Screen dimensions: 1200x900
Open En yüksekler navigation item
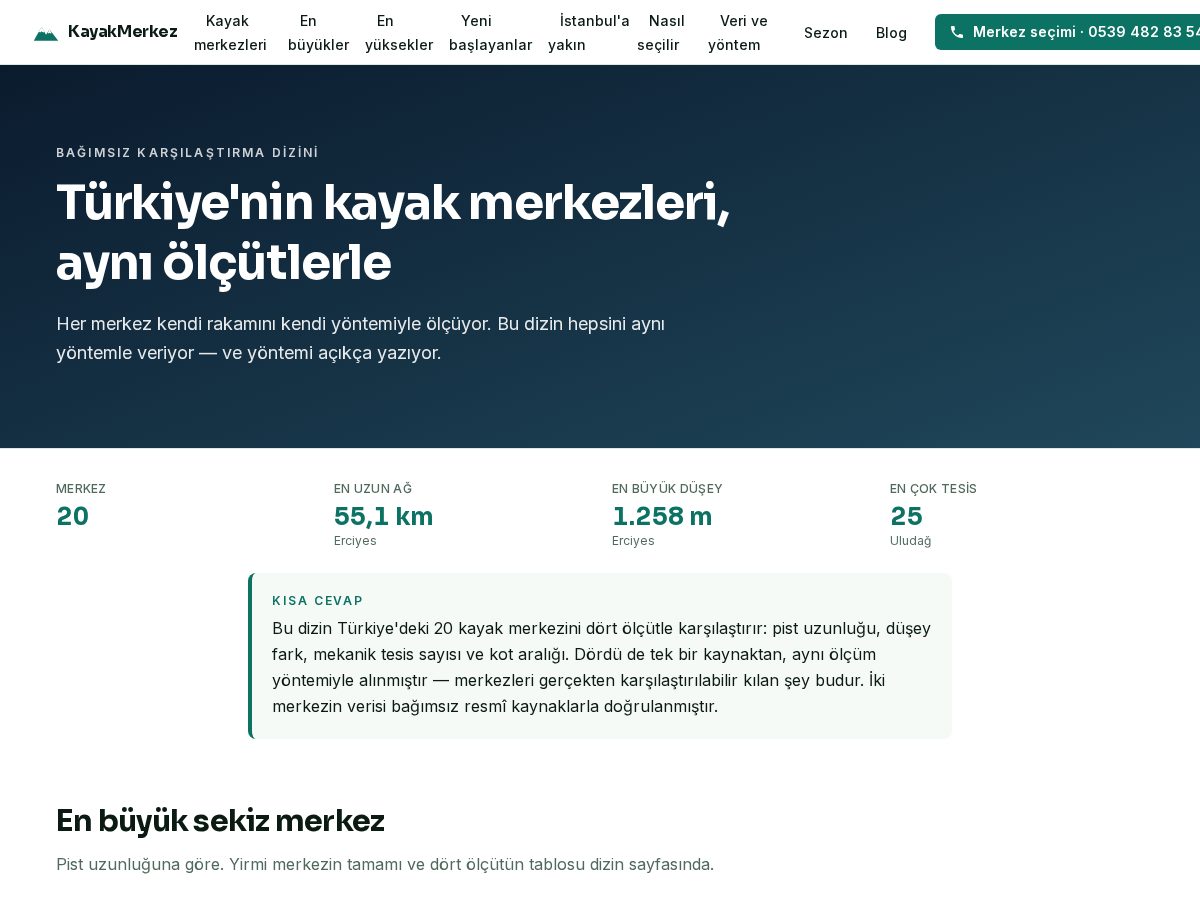click(398, 33)
